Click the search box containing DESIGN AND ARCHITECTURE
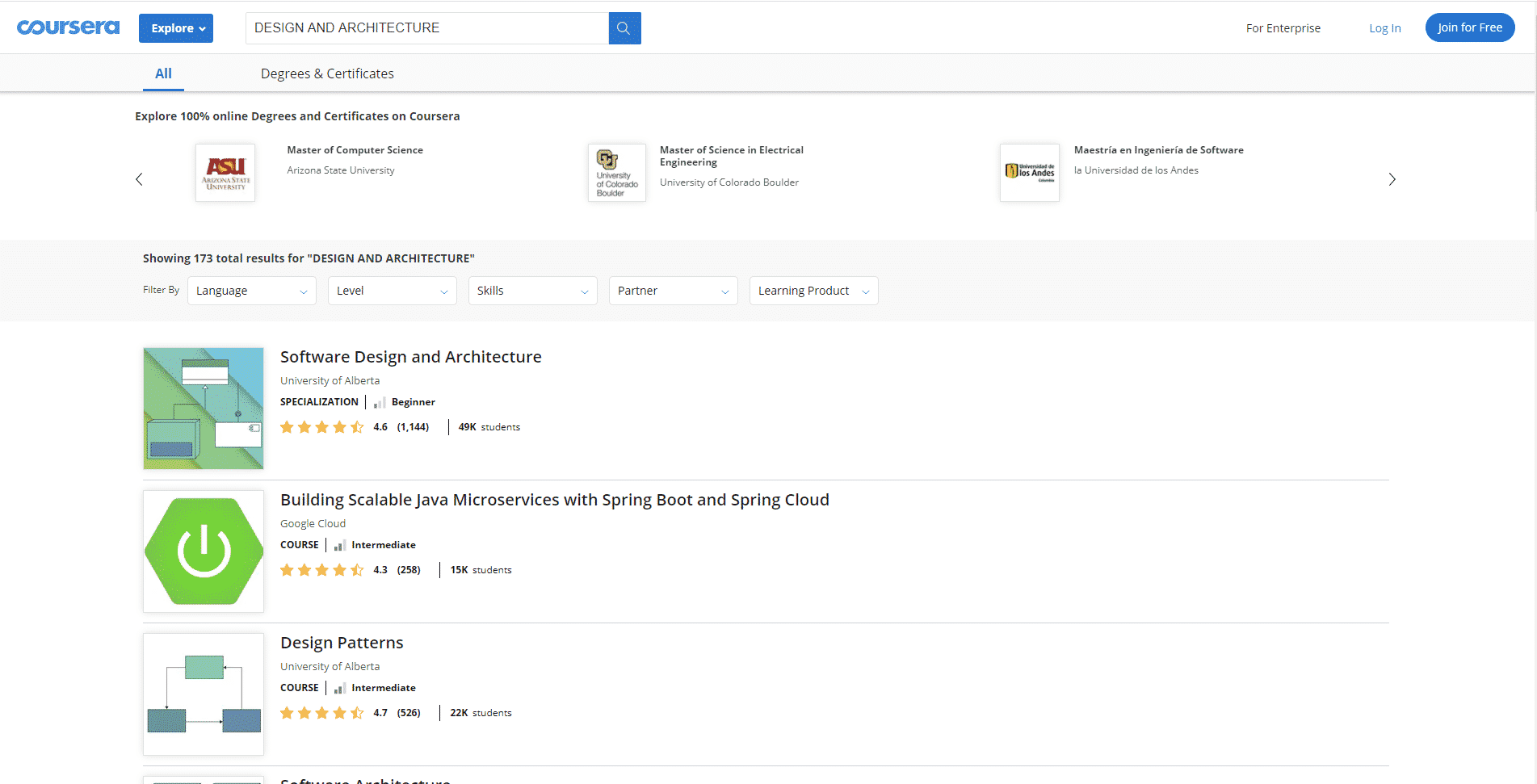This screenshot has height=784, width=1537. (427, 28)
